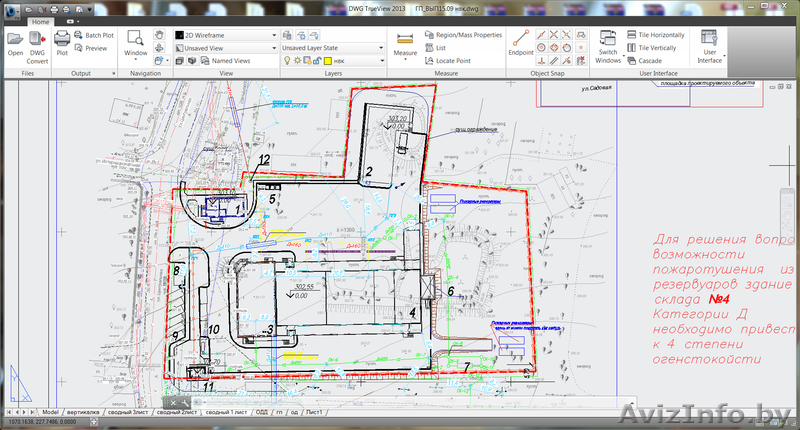Toggle the layer lightbulb on/off icon
The width and height of the screenshot is (800, 430).
[286, 61]
